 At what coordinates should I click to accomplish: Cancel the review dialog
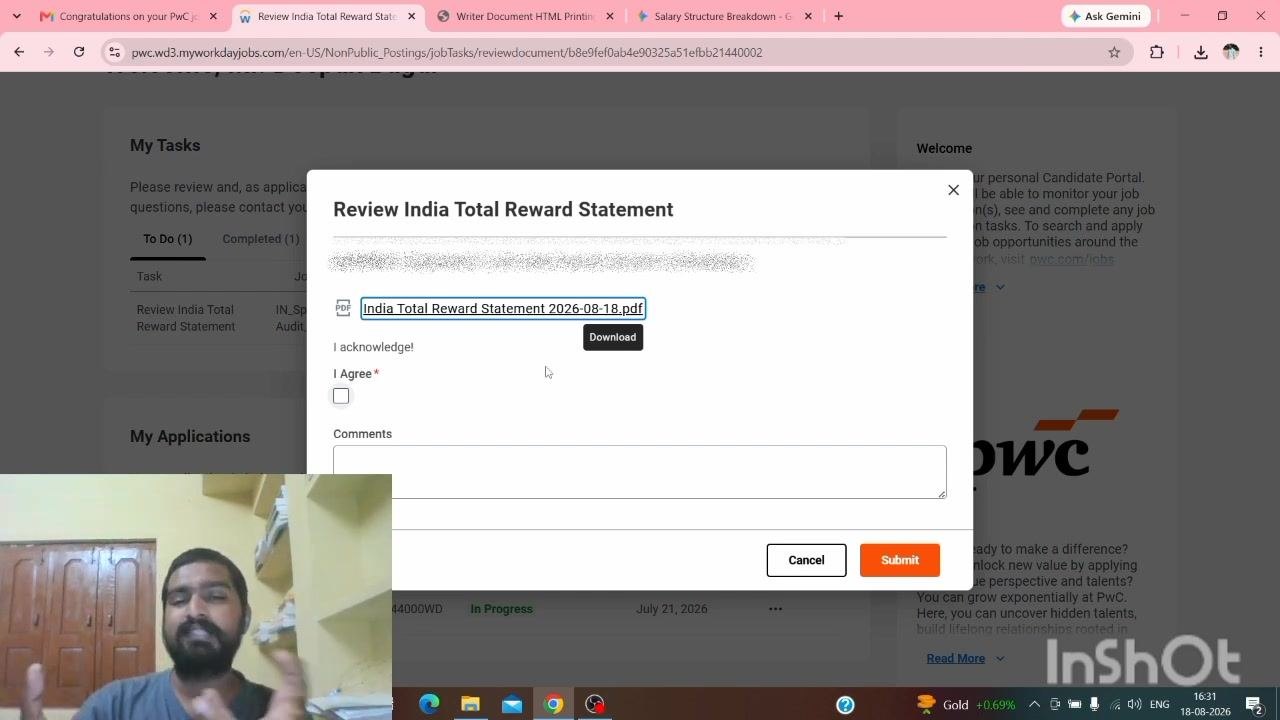806,560
